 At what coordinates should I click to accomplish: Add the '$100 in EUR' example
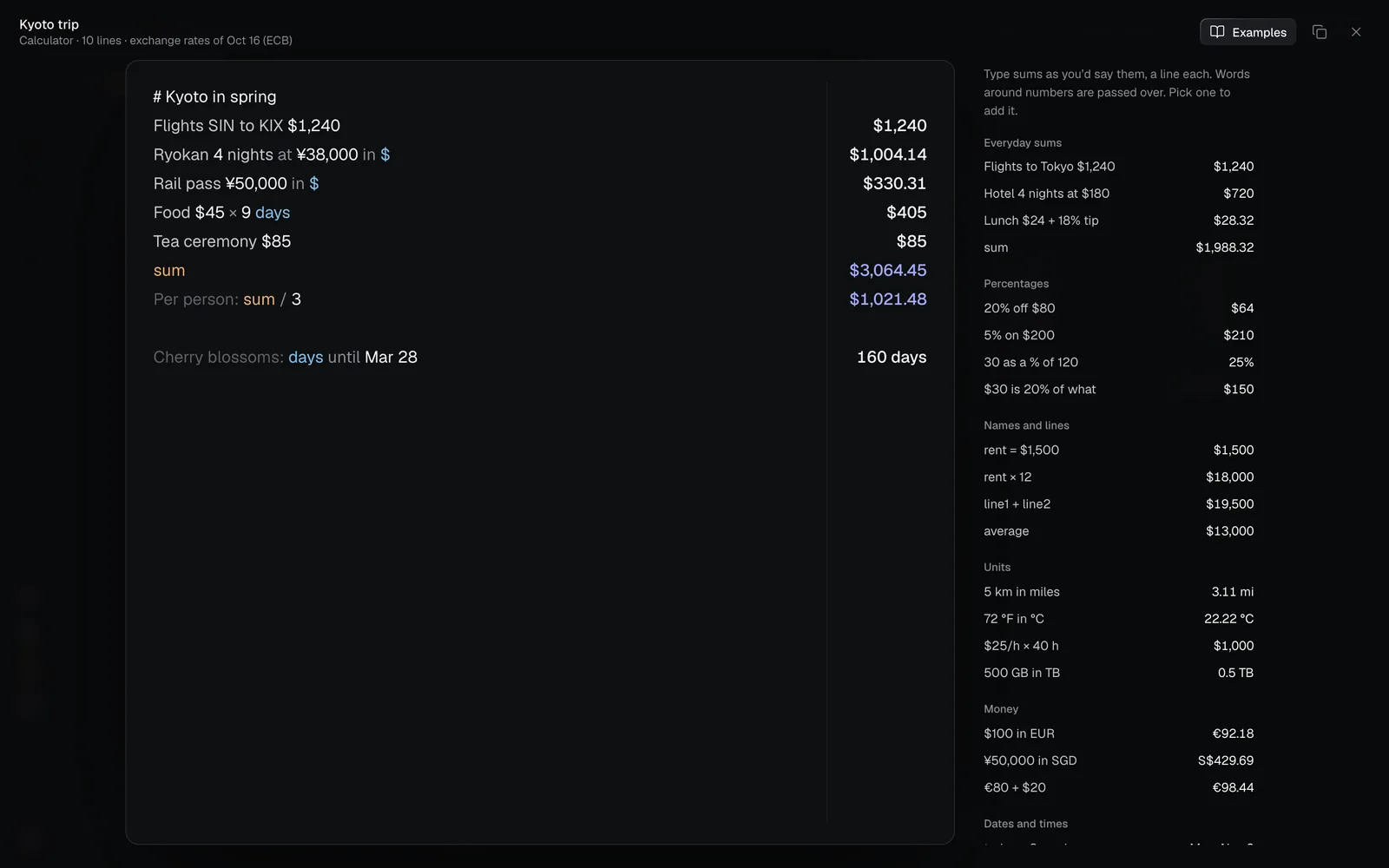click(x=1119, y=733)
